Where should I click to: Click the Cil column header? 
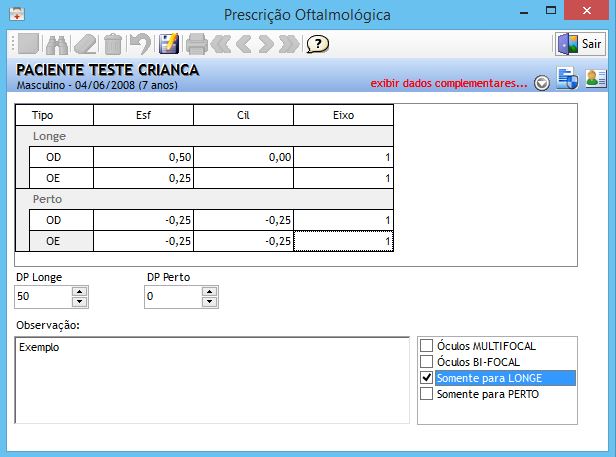tap(243, 115)
